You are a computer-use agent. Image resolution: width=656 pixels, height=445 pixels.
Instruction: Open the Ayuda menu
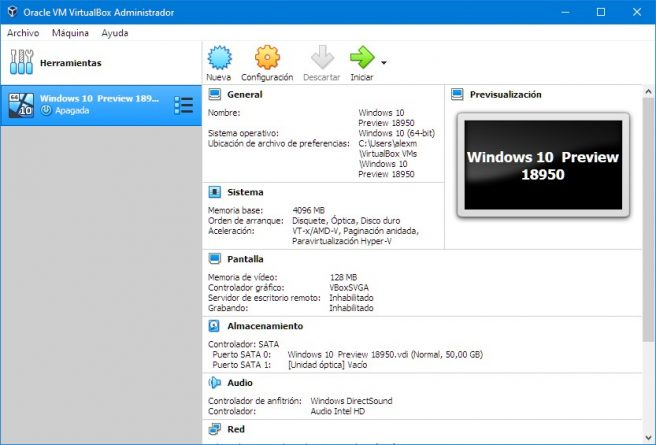(115, 32)
